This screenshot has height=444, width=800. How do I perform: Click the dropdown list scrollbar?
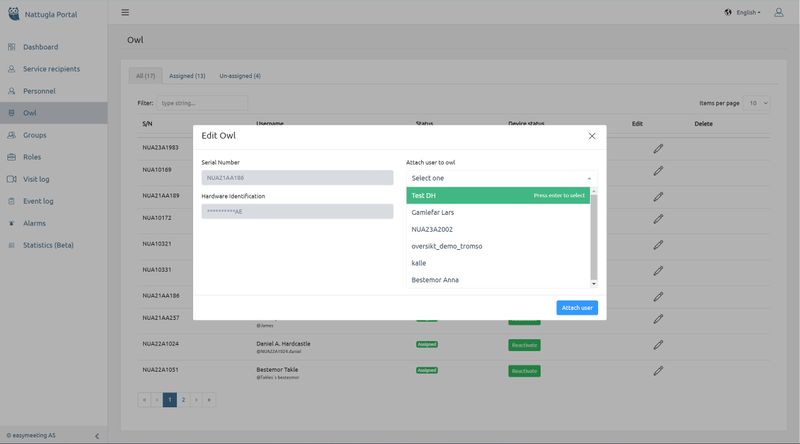[593, 235]
